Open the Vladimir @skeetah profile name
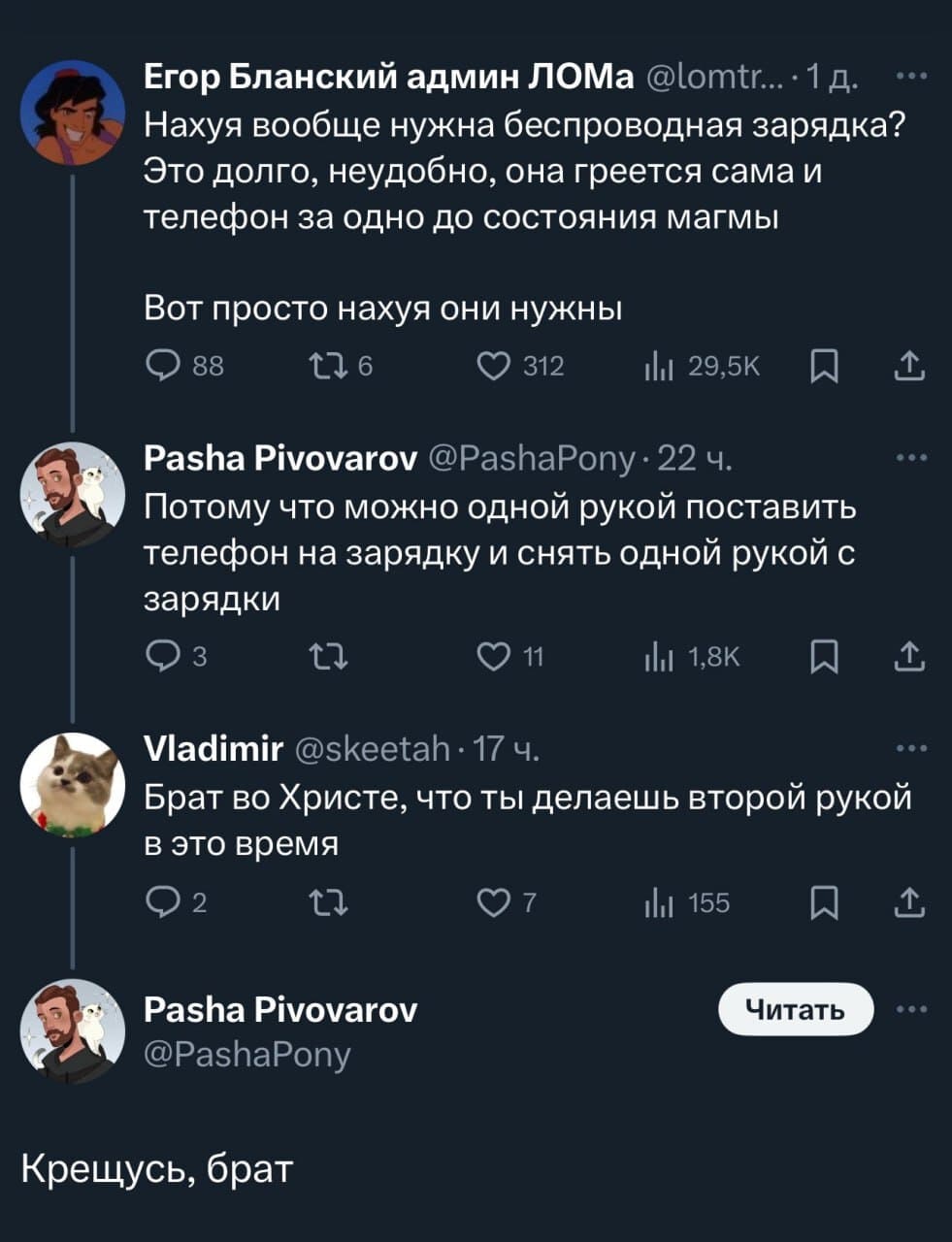Image resolution: width=952 pixels, height=1242 pixels. tap(213, 748)
